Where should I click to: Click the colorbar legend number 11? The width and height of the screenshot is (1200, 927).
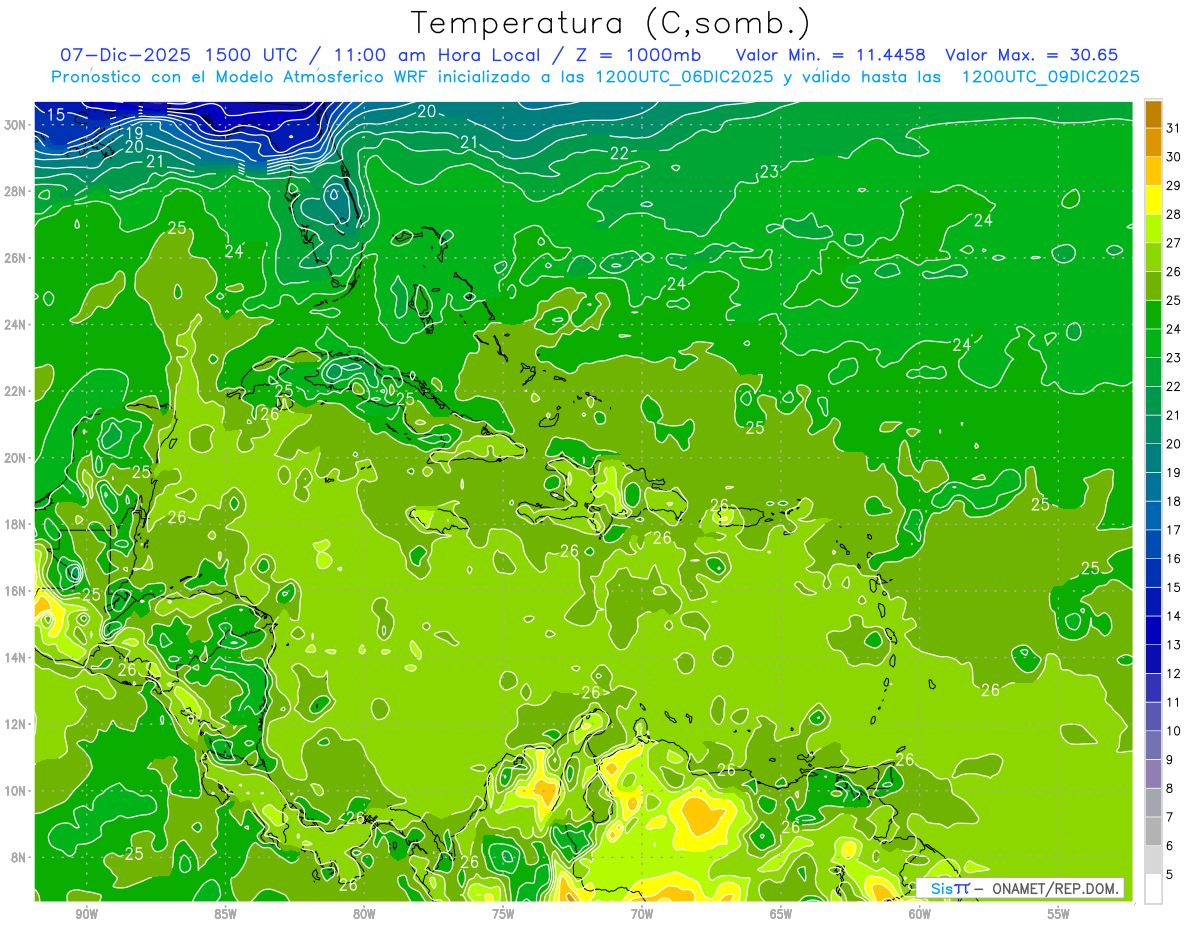(x=1174, y=702)
